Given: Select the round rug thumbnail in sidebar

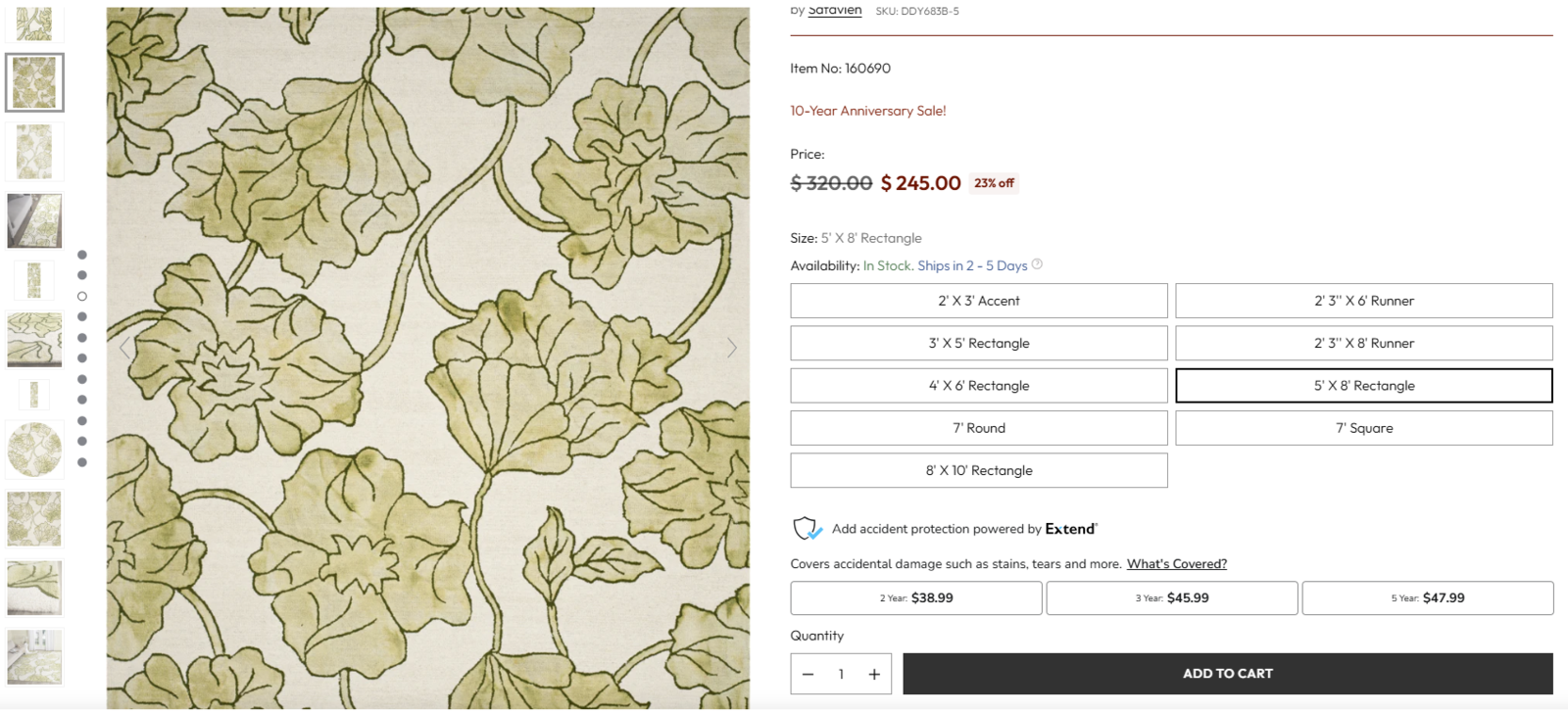Looking at the screenshot, I should pos(34,449).
